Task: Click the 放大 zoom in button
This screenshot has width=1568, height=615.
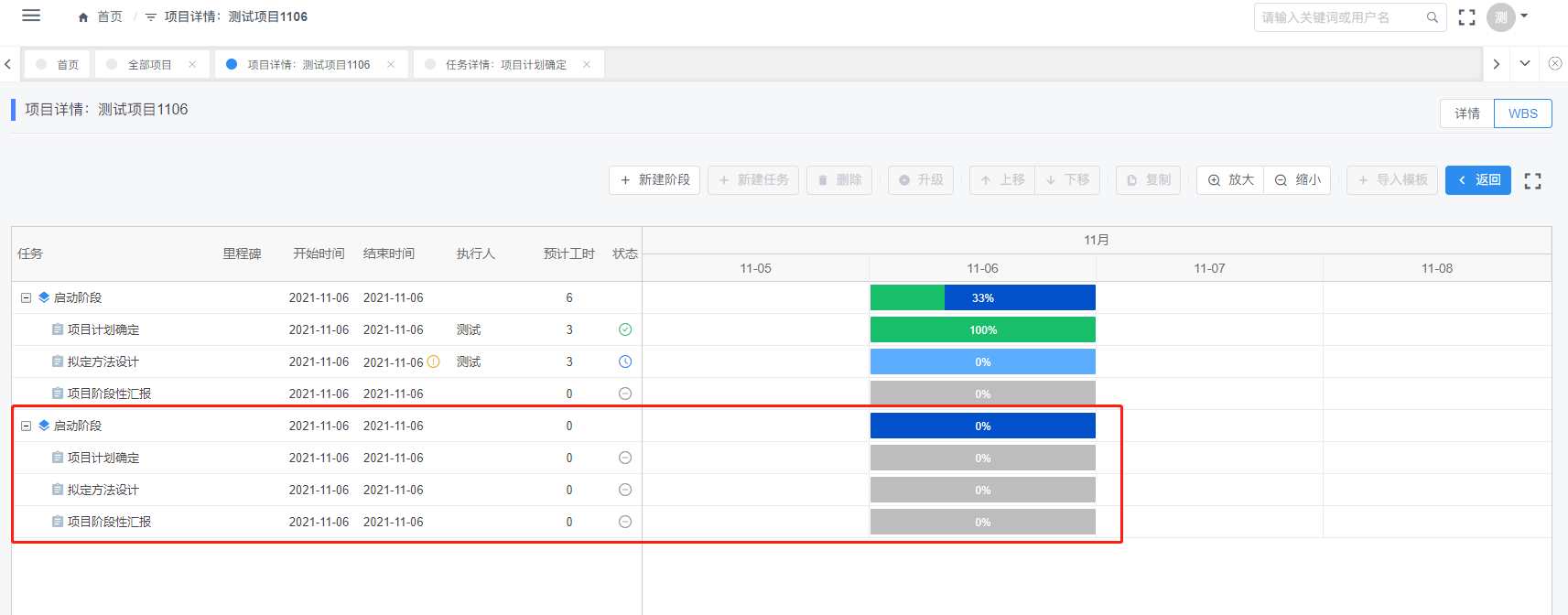Action: pos(1230,180)
